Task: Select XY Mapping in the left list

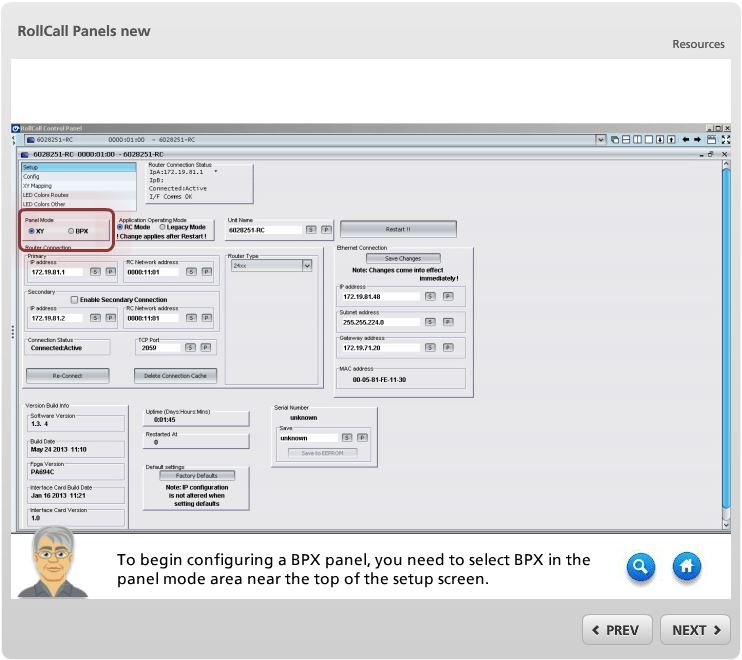Action: [37, 185]
